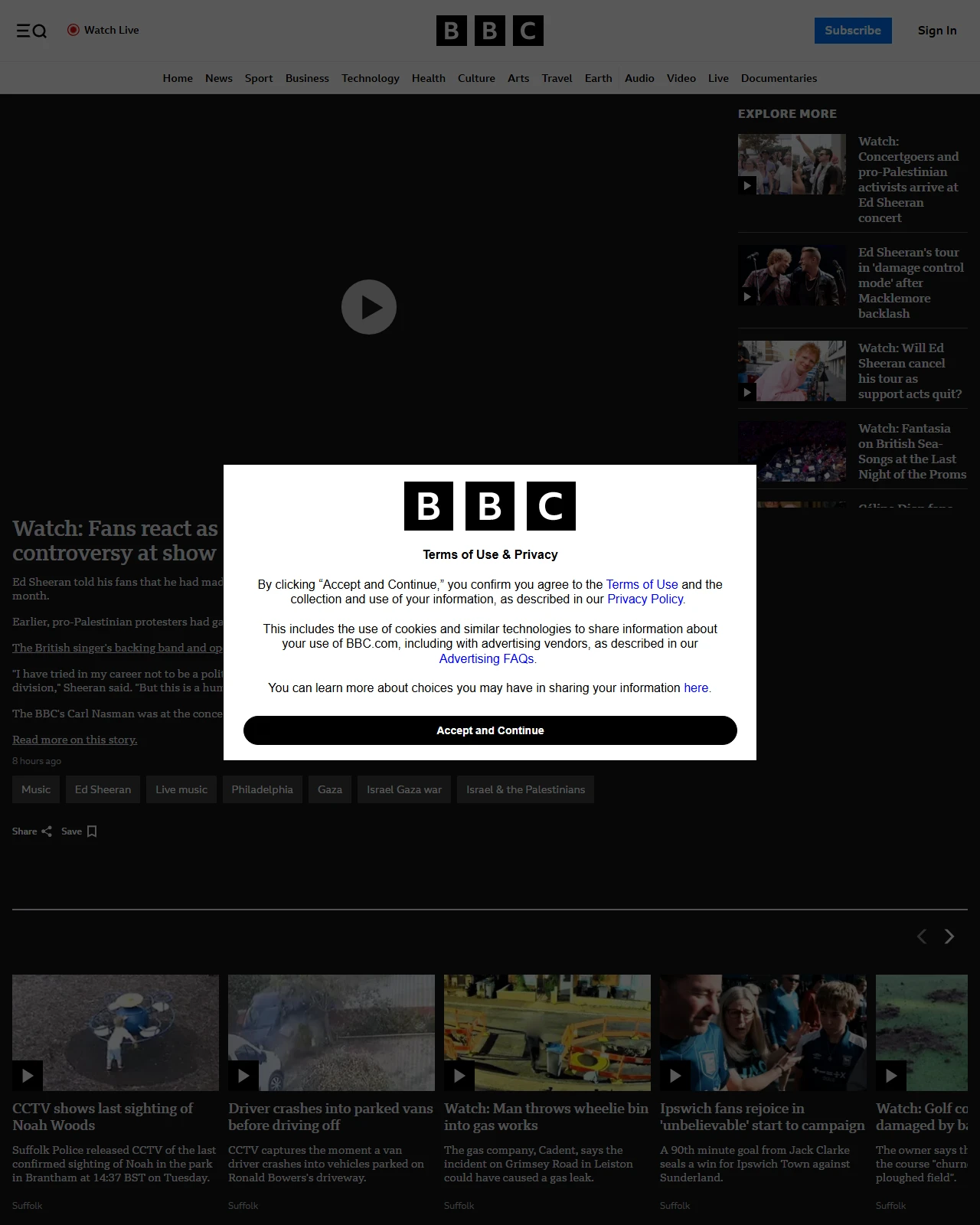Viewport: 980px width, 1225px height.
Task: Click Sign In
Action: tap(937, 31)
